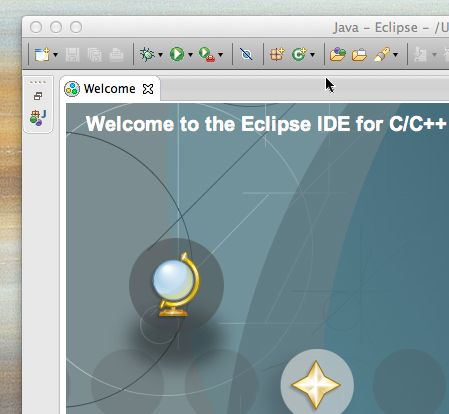This screenshot has width=449, height=414.
Task: Click the Run External Tools toolbox icon
Action: pos(206,54)
